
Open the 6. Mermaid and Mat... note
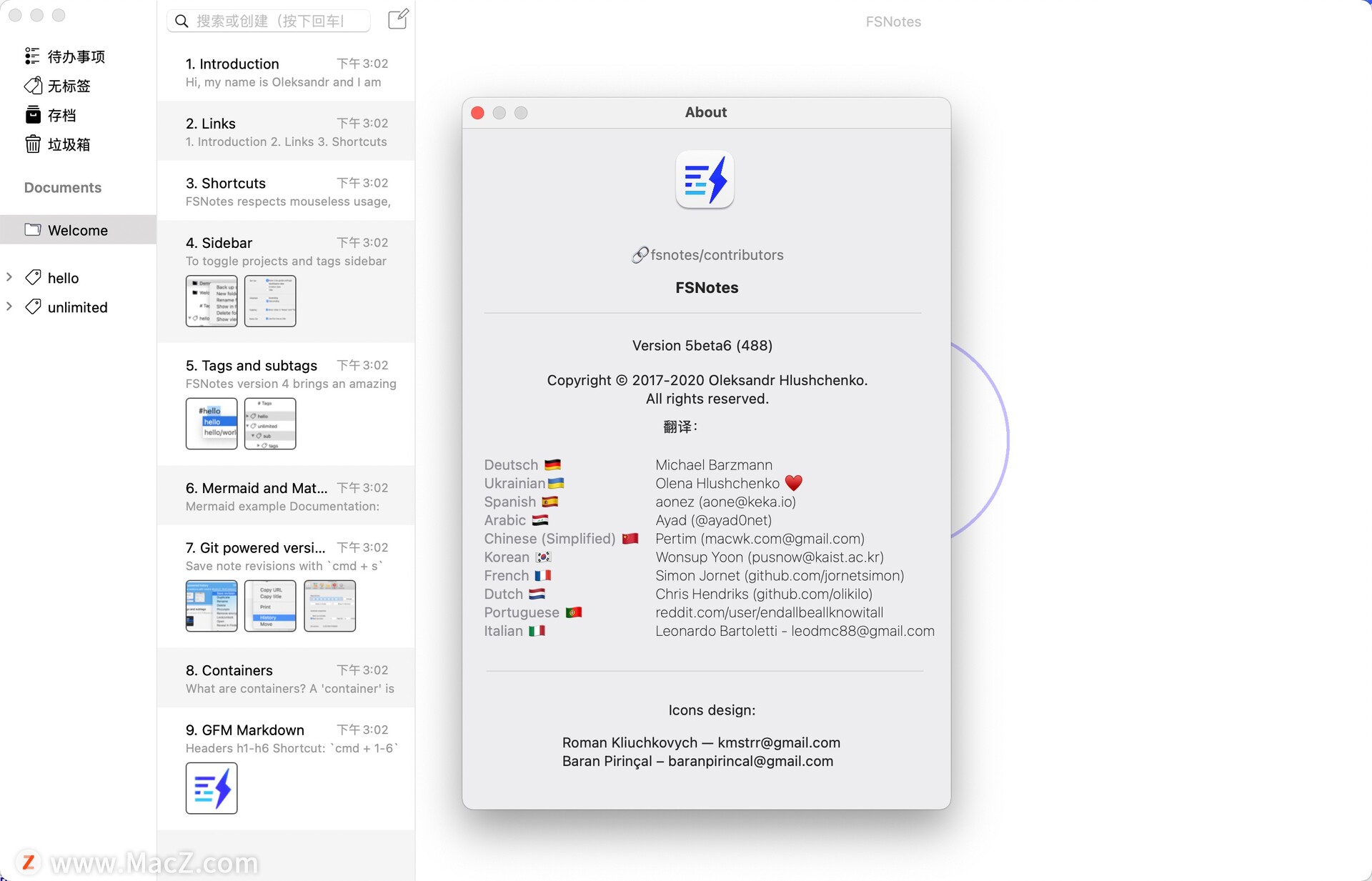[x=286, y=496]
